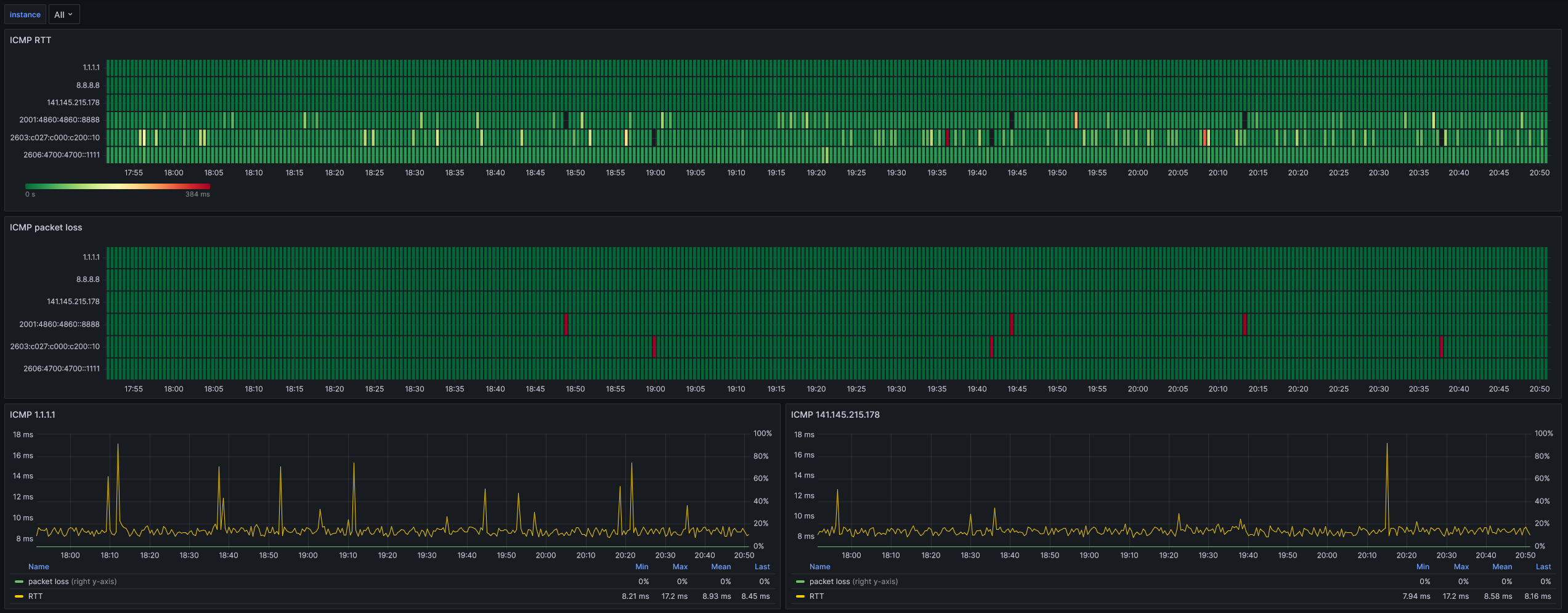
Task: Click the 8.8.8.8 row label in ICMP RTT heatmap
Action: (x=87, y=85)
